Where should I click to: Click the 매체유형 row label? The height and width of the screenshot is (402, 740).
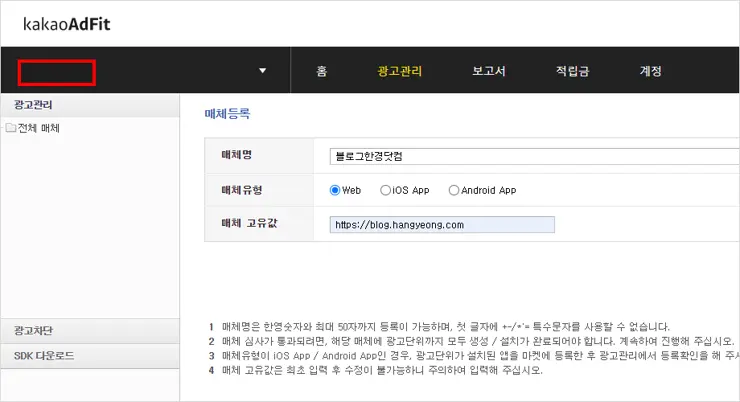[x=242, y=190]
